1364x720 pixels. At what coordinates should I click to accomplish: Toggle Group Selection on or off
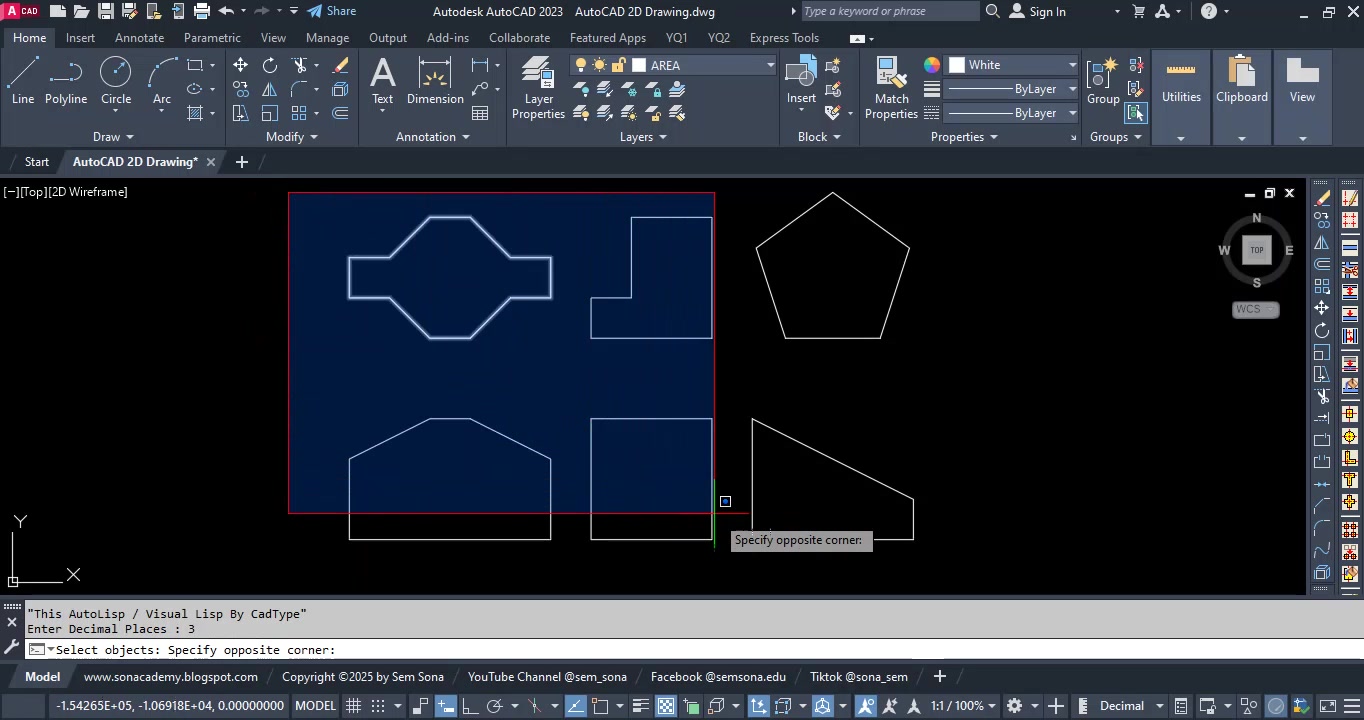pyautogui.click(x=1135, y=113)
